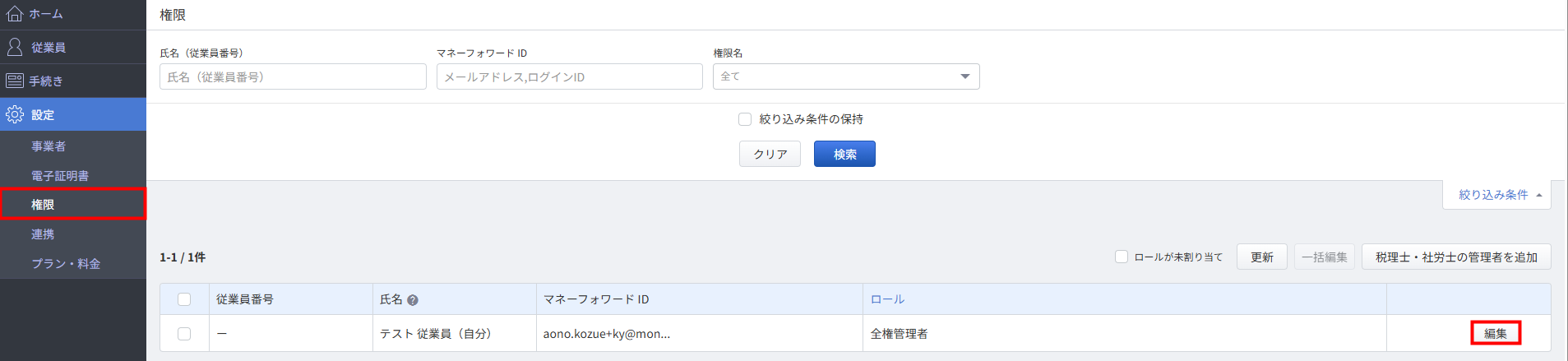Collapse the 絞り込み条件 filter panel
This screenshot has width=1568, height=361.
[1496, 195]
